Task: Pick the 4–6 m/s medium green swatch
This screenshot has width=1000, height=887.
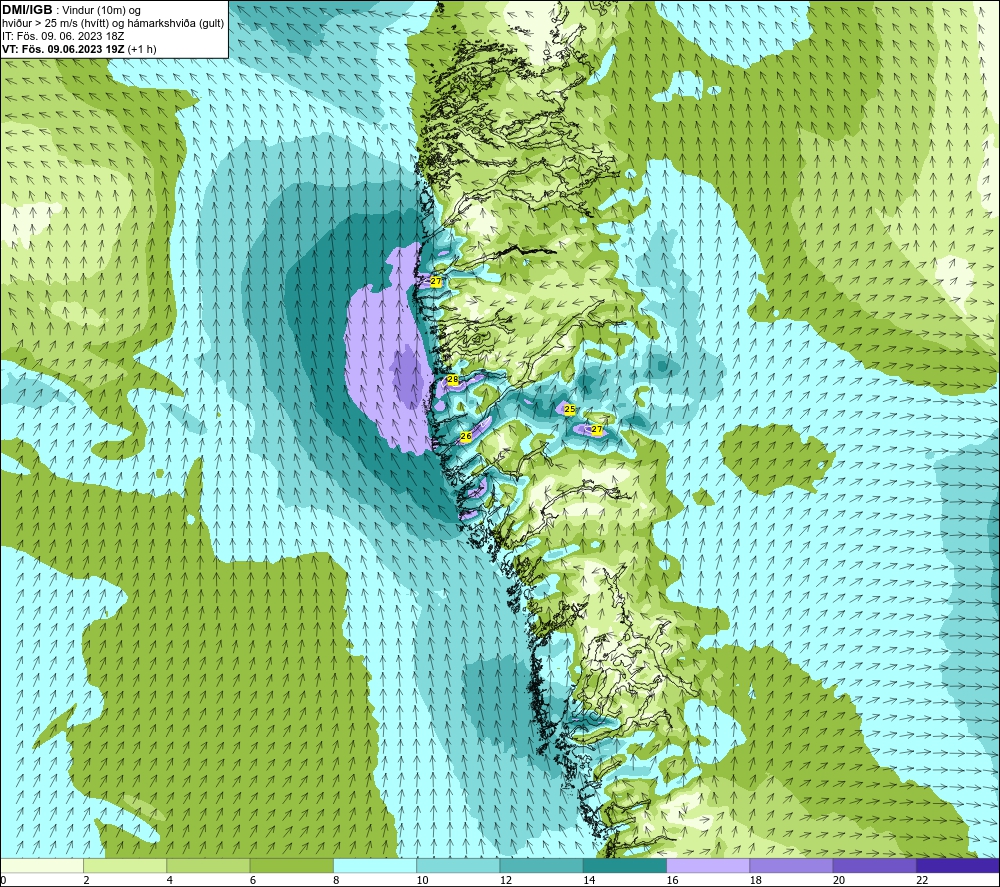Action: click(x=209, y=865)
